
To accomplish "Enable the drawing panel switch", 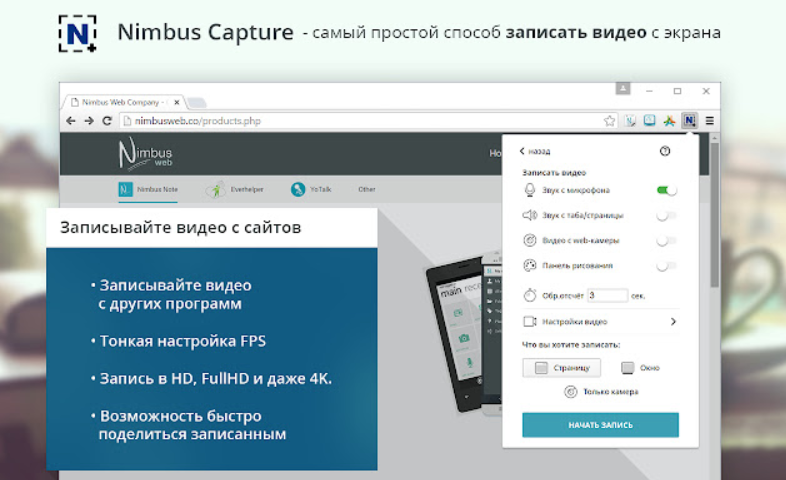I will pyautogui.click(x=667, y=266).
